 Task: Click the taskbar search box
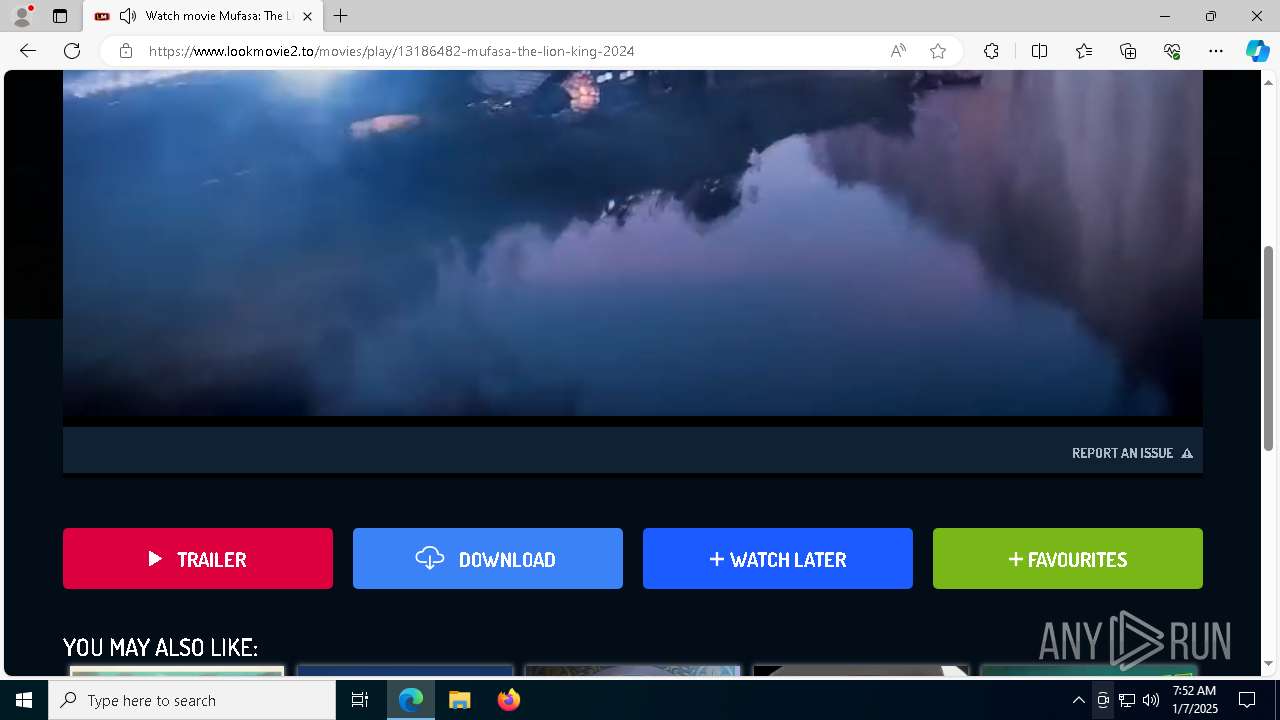coord(192,700)
